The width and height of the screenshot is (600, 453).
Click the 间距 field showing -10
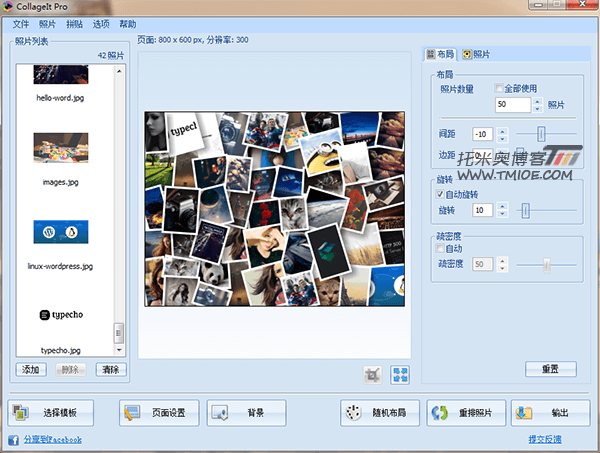point(483,134)
